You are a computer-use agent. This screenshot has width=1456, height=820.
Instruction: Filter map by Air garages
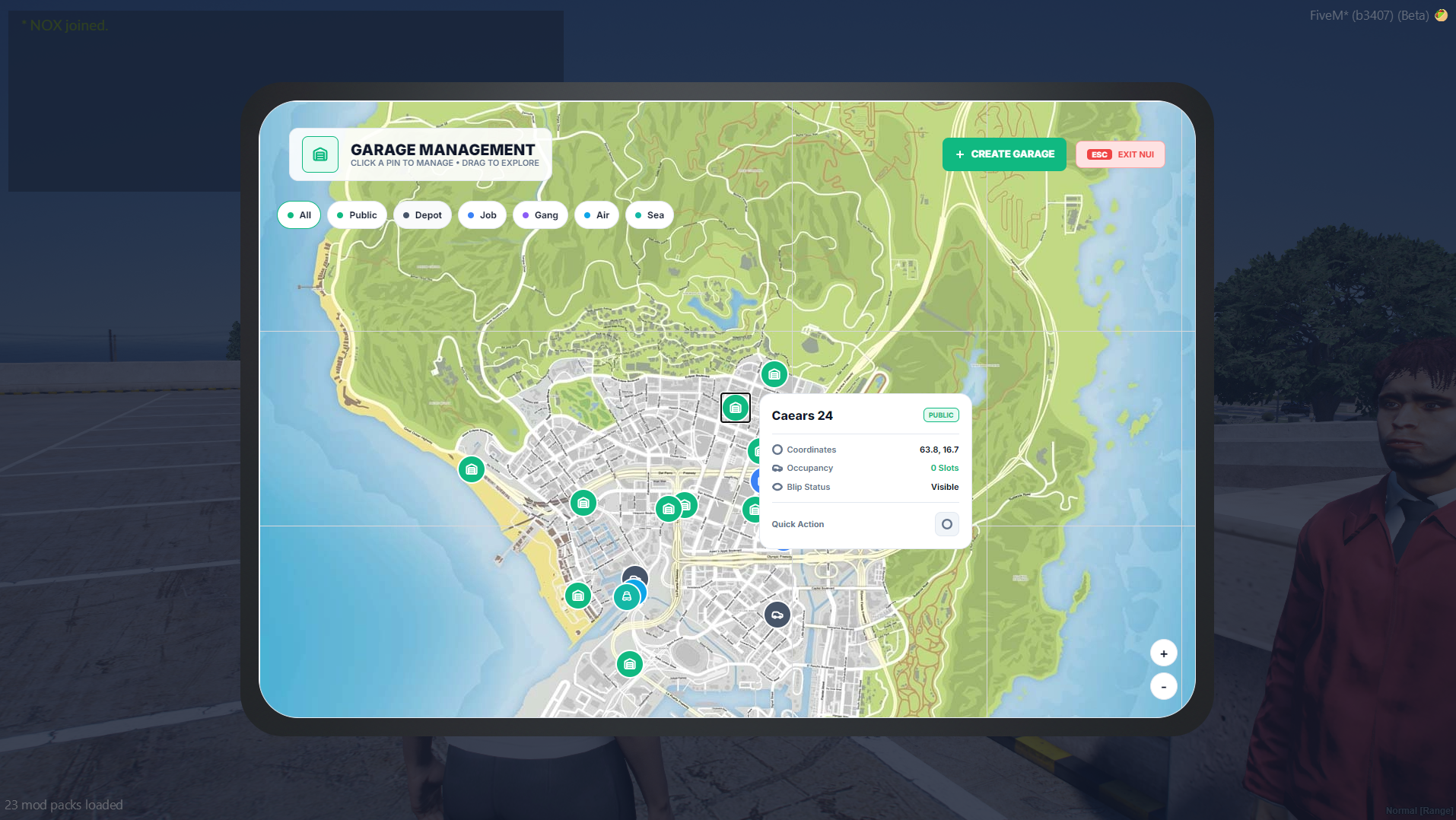tap(596, 215)
